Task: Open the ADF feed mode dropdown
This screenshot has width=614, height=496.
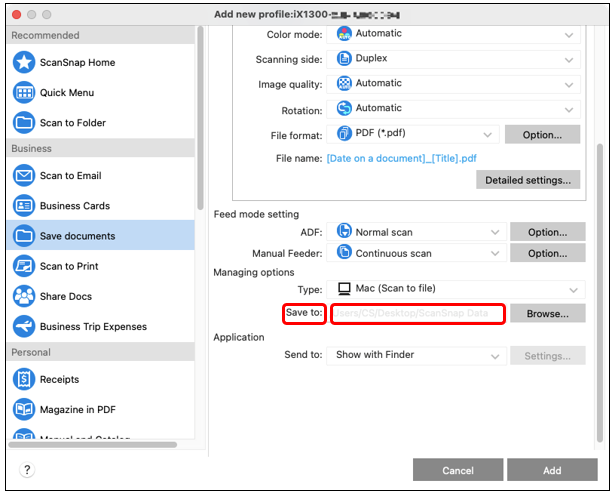Action: (417, 232)
